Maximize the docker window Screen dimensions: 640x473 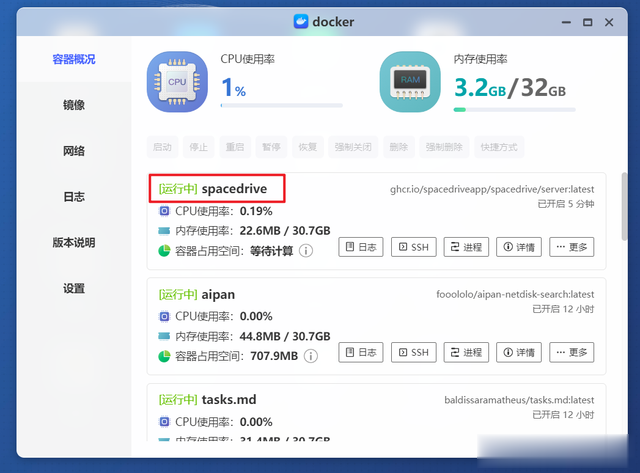click(x=588, y=22)
